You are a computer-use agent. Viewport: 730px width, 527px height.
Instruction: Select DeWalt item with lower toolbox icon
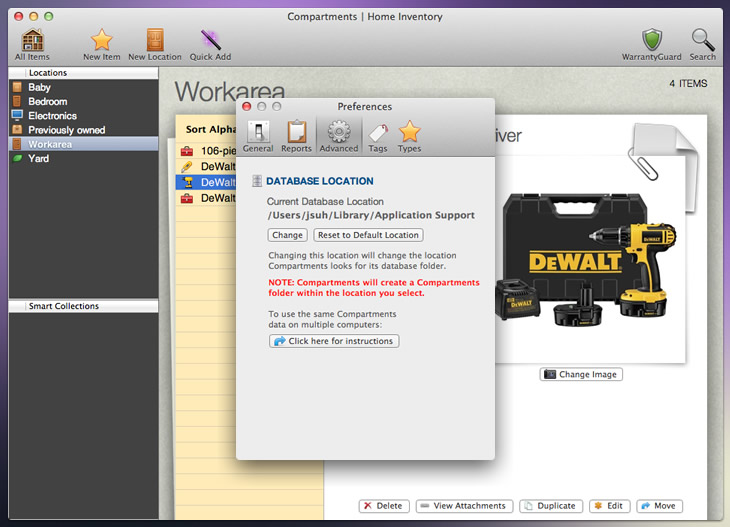click(206, 198)
